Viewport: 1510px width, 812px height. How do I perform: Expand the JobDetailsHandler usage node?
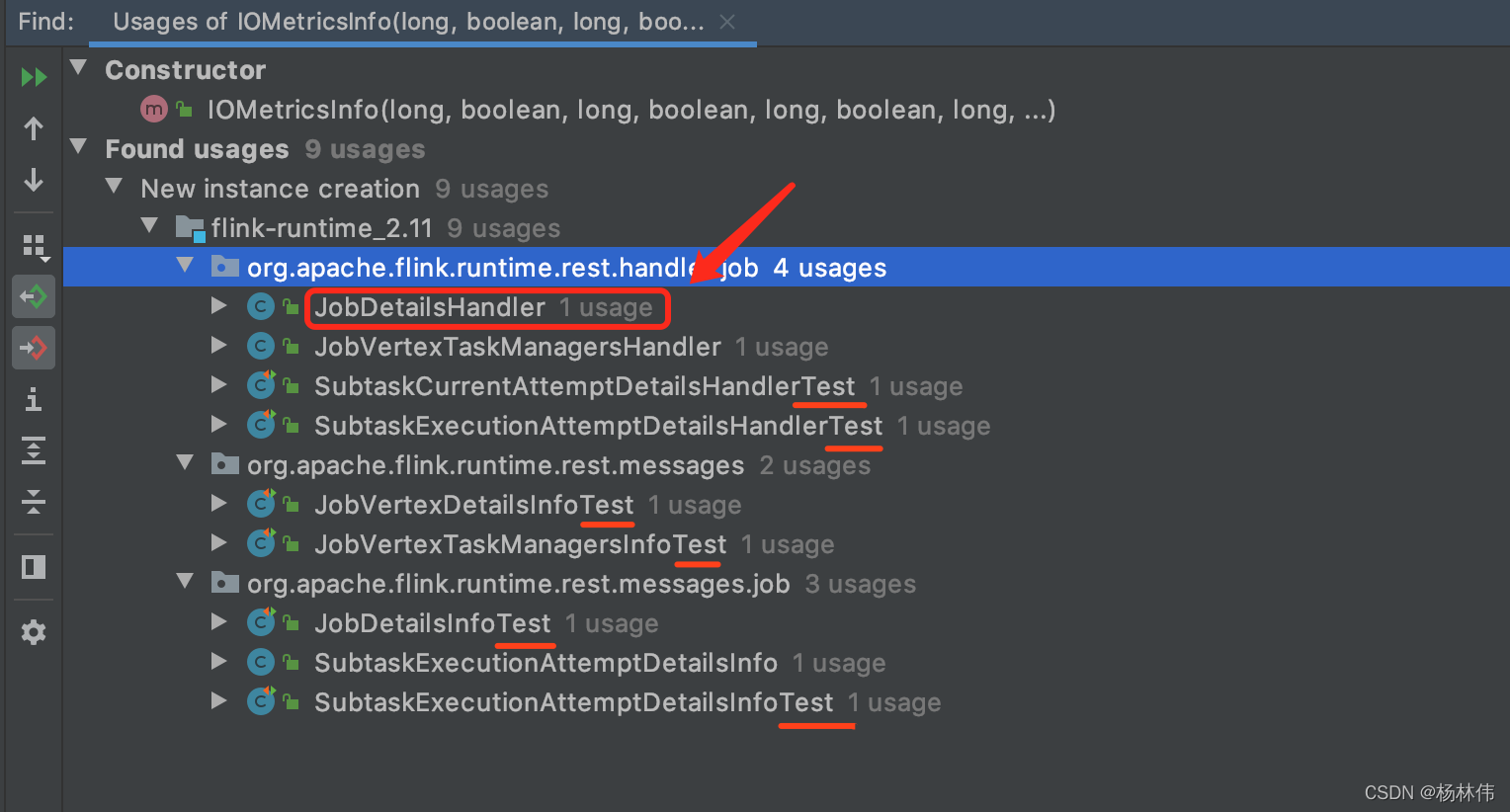[219, 306]
